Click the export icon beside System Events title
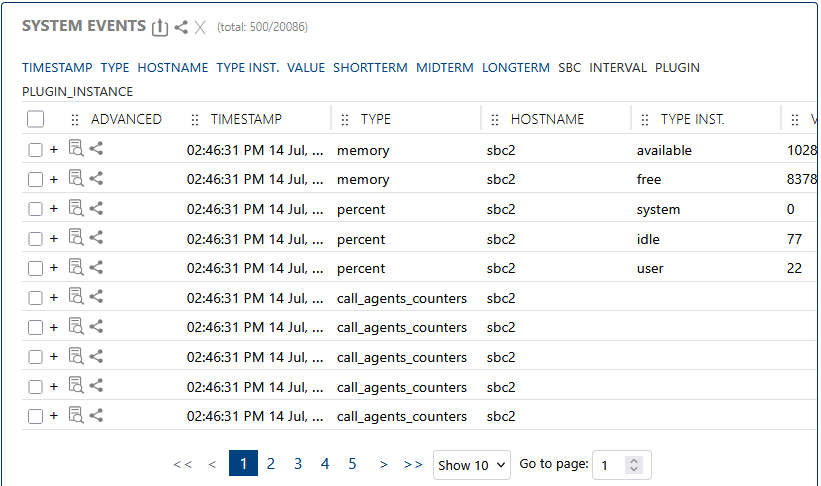Screen dimensions: 821x486 click(160, 27)
